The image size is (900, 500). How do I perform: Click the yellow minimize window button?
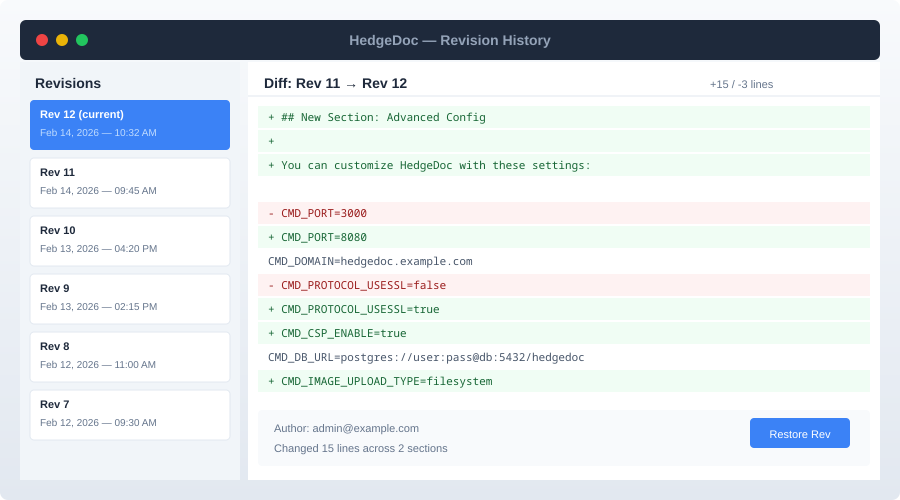(62, 40)
